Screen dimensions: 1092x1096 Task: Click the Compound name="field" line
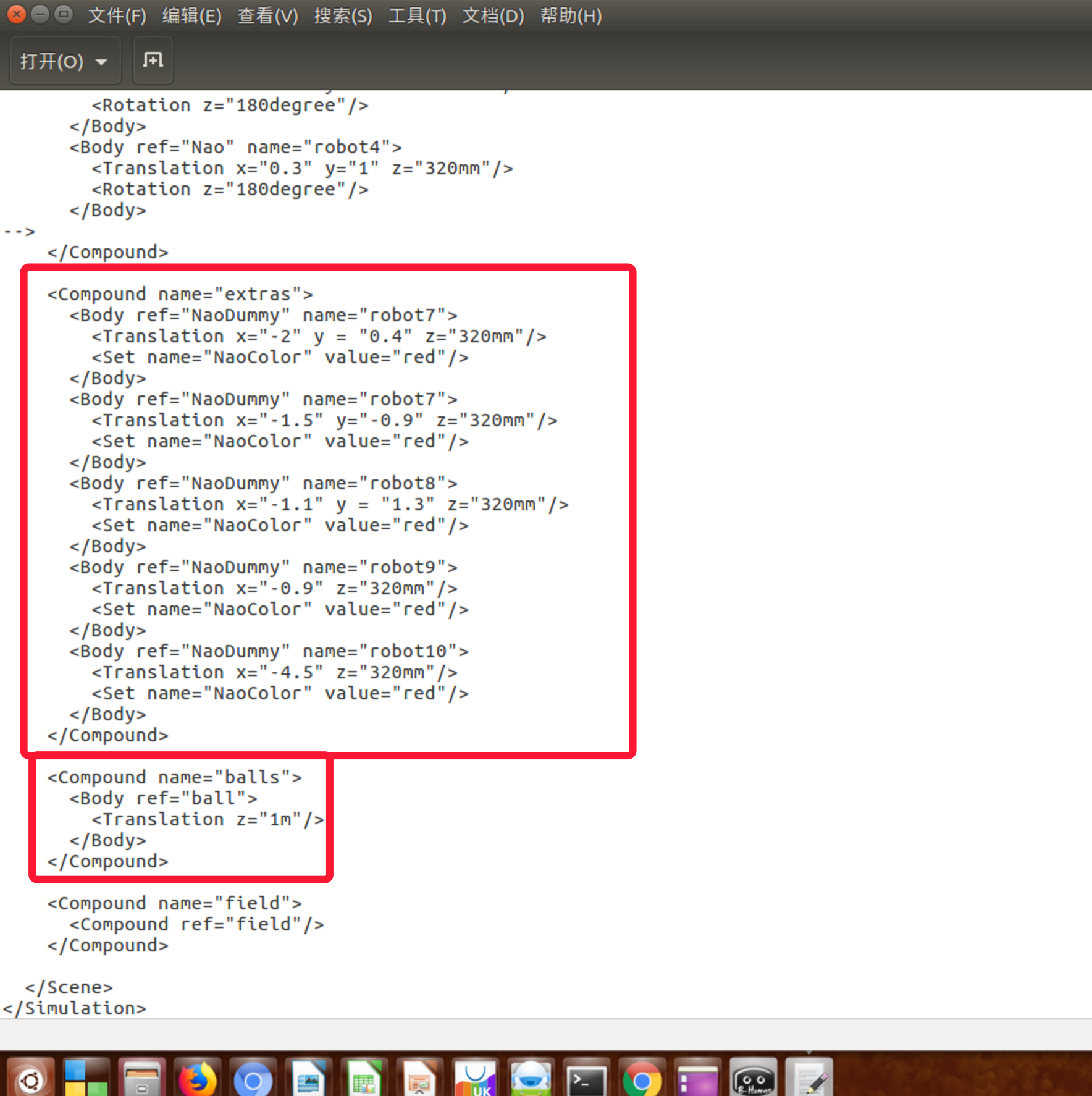coord(175,903)
